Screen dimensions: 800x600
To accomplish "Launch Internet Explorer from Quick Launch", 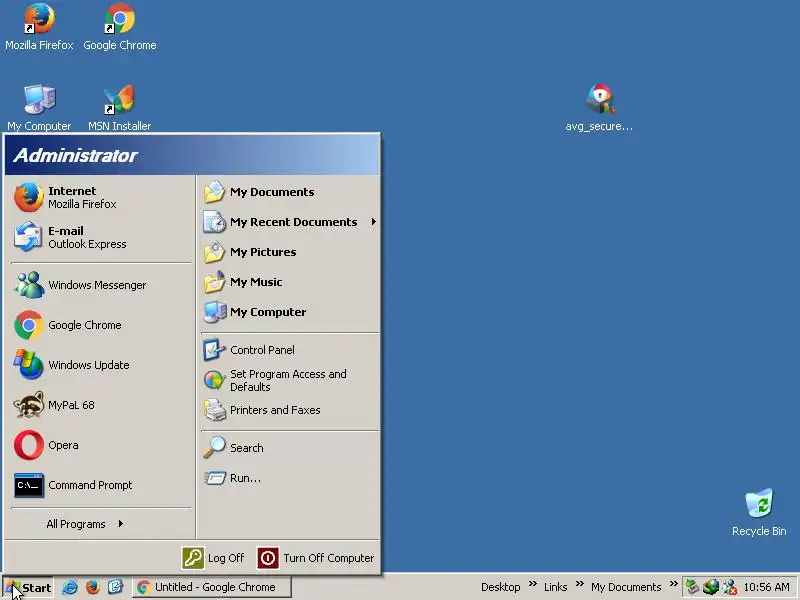I will 70,587.
